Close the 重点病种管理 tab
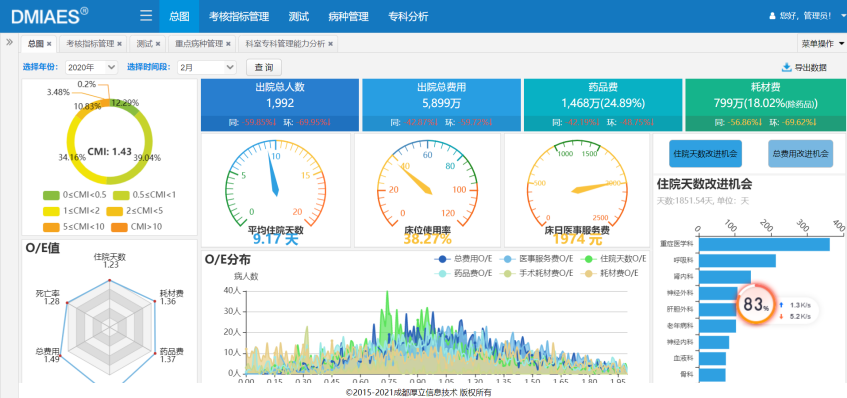The width and height of the screenshot is (847, 398). 228,44
